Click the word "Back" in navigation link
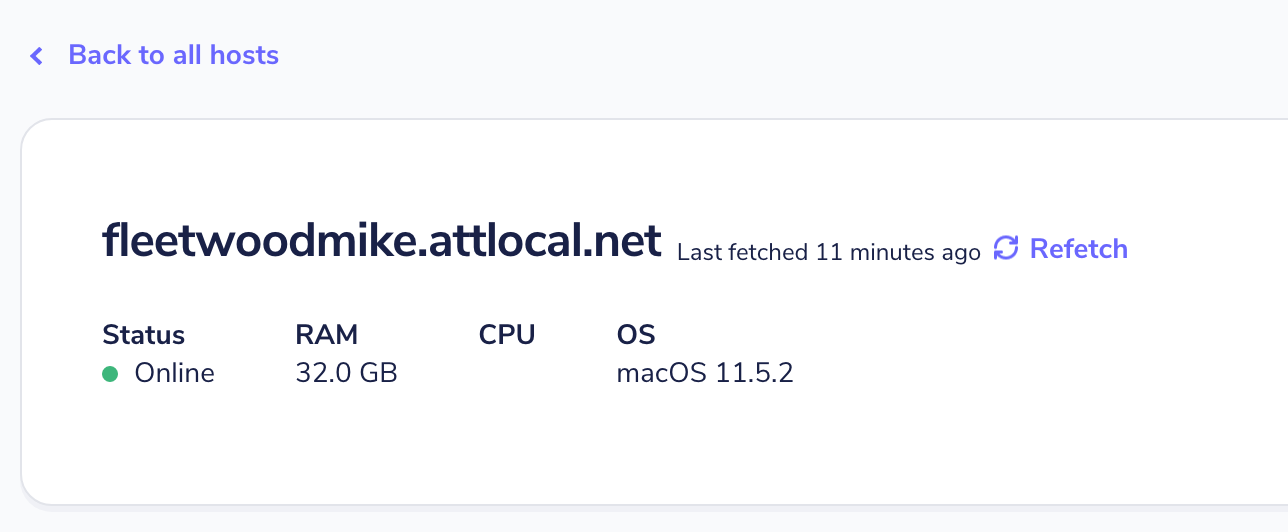The width and height of the screenshot is (1288, 532). (100, 55)
